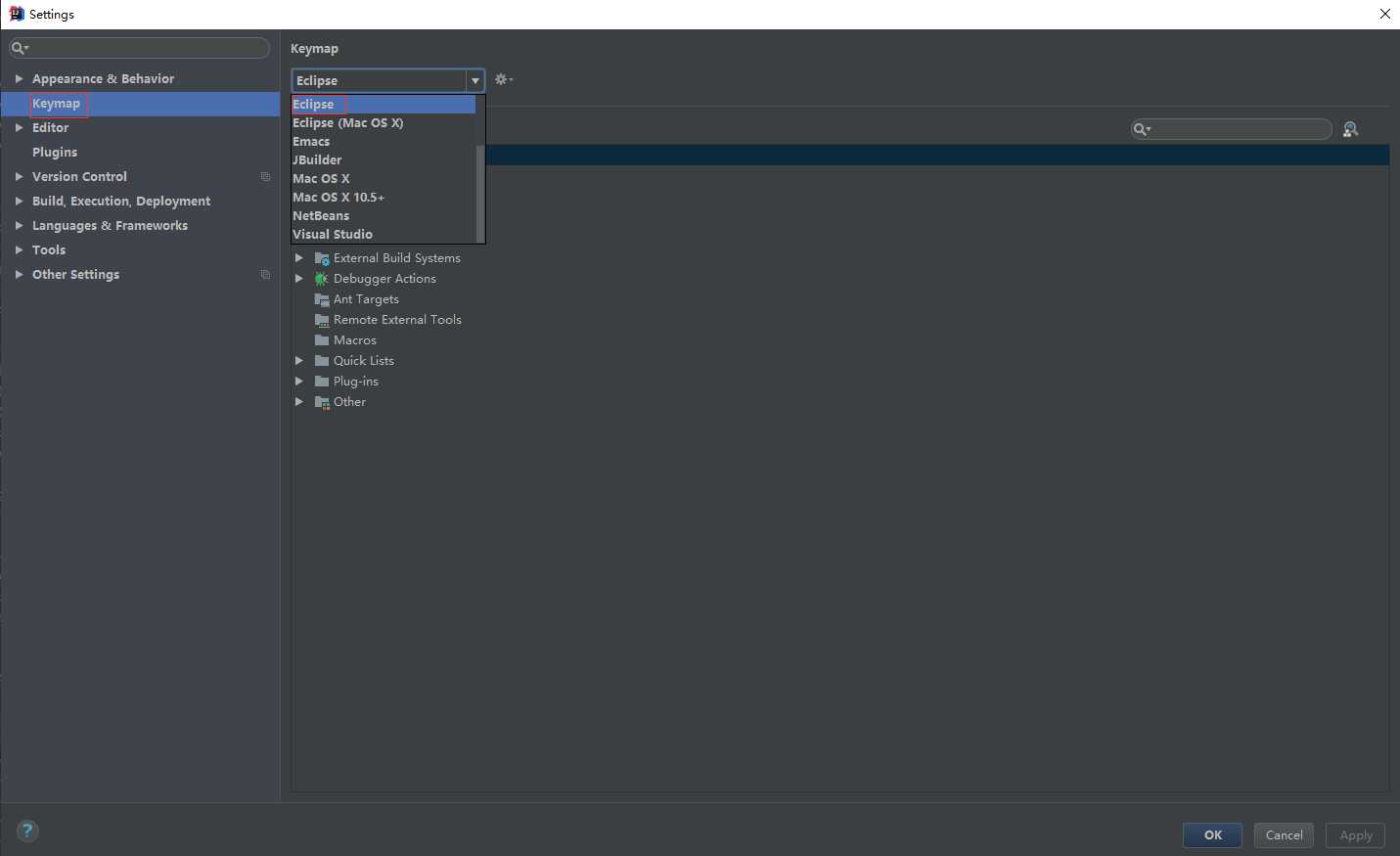Choose the NetBeans keymap option

point(384,215)
